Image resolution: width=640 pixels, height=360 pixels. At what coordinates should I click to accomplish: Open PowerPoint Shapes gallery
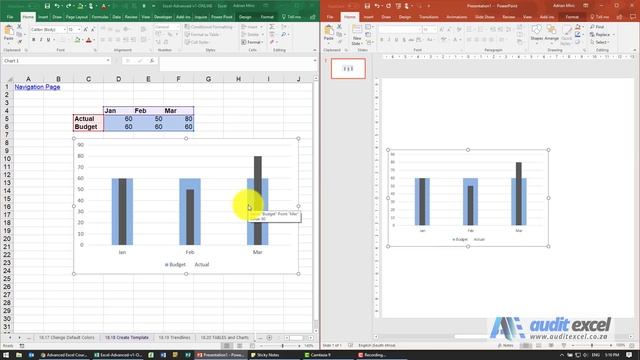point(536,33)
